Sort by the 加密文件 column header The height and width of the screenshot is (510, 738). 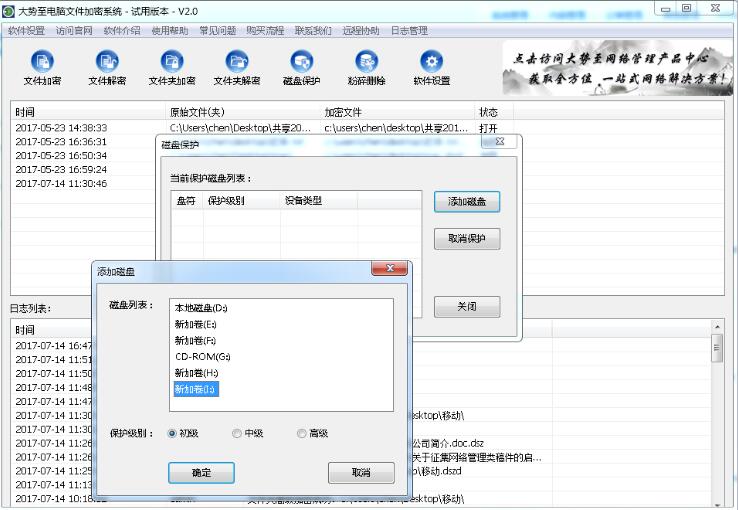(x=397, y=112)
